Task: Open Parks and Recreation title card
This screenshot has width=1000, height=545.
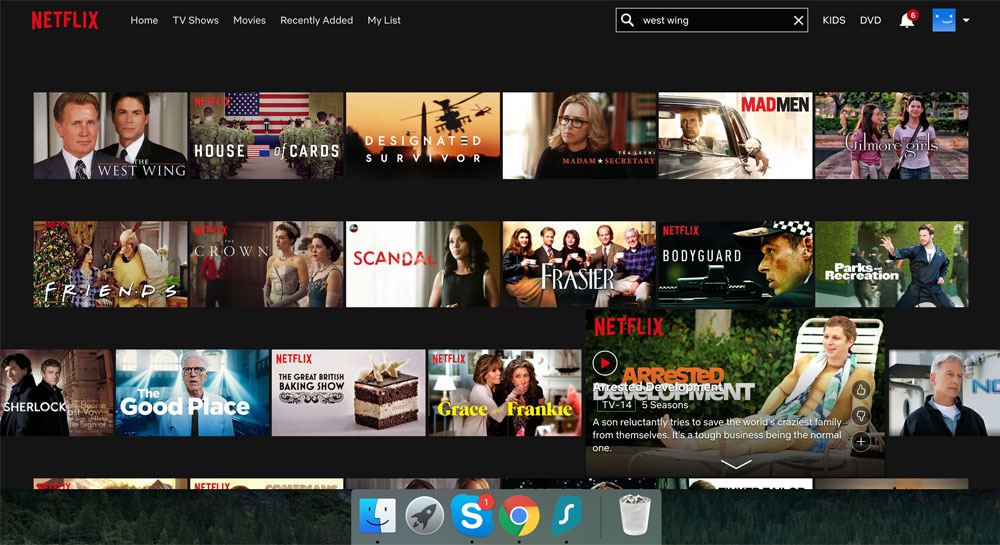Action: 892,265
